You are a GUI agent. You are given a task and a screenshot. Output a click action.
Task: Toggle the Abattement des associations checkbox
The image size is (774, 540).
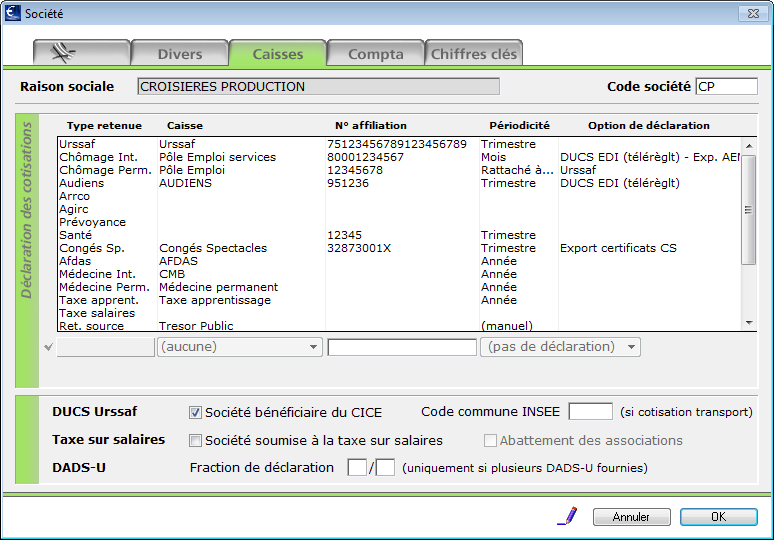point(490,440)
